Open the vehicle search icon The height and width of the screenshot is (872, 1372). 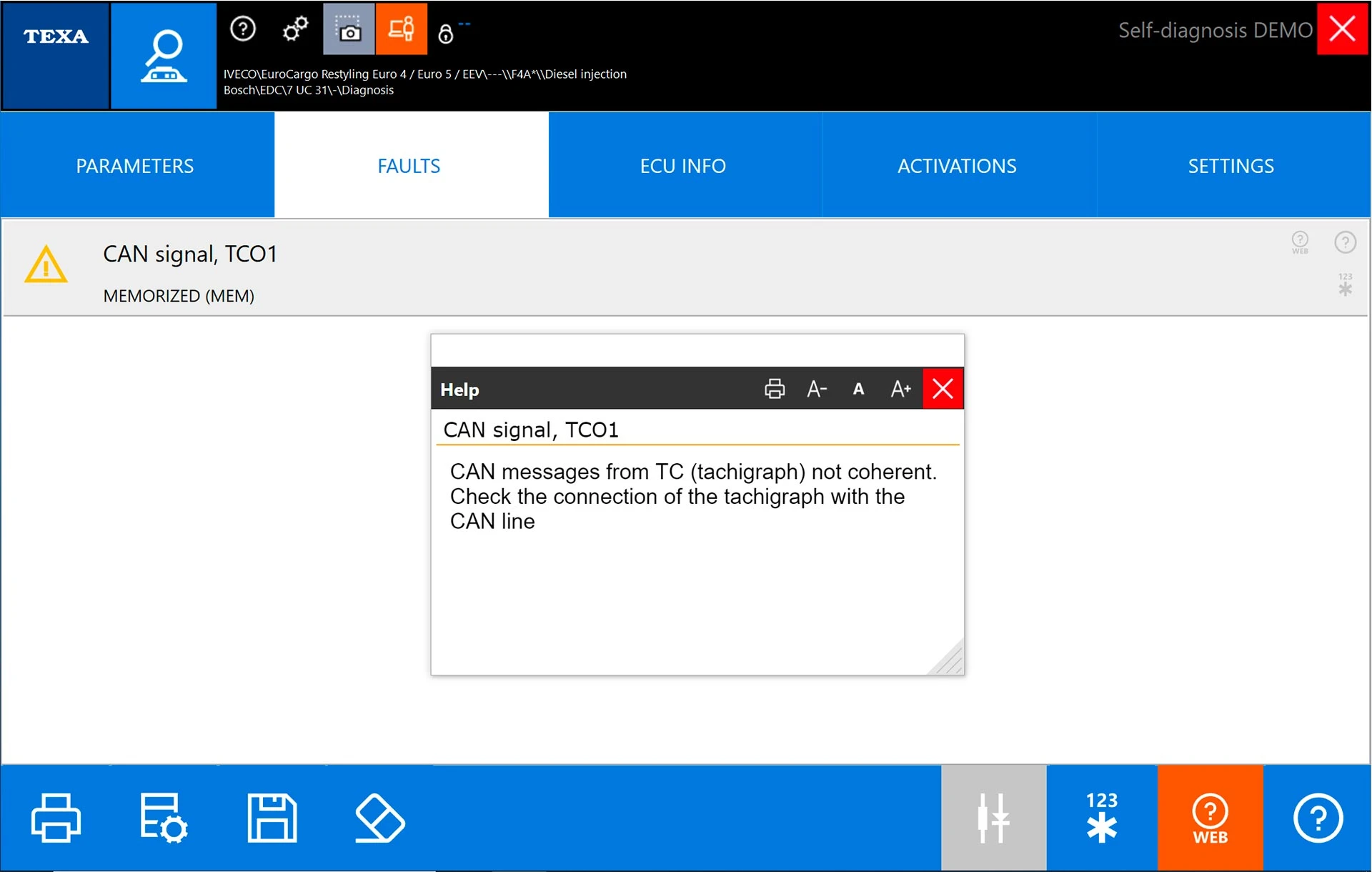[x=164, y=55]
